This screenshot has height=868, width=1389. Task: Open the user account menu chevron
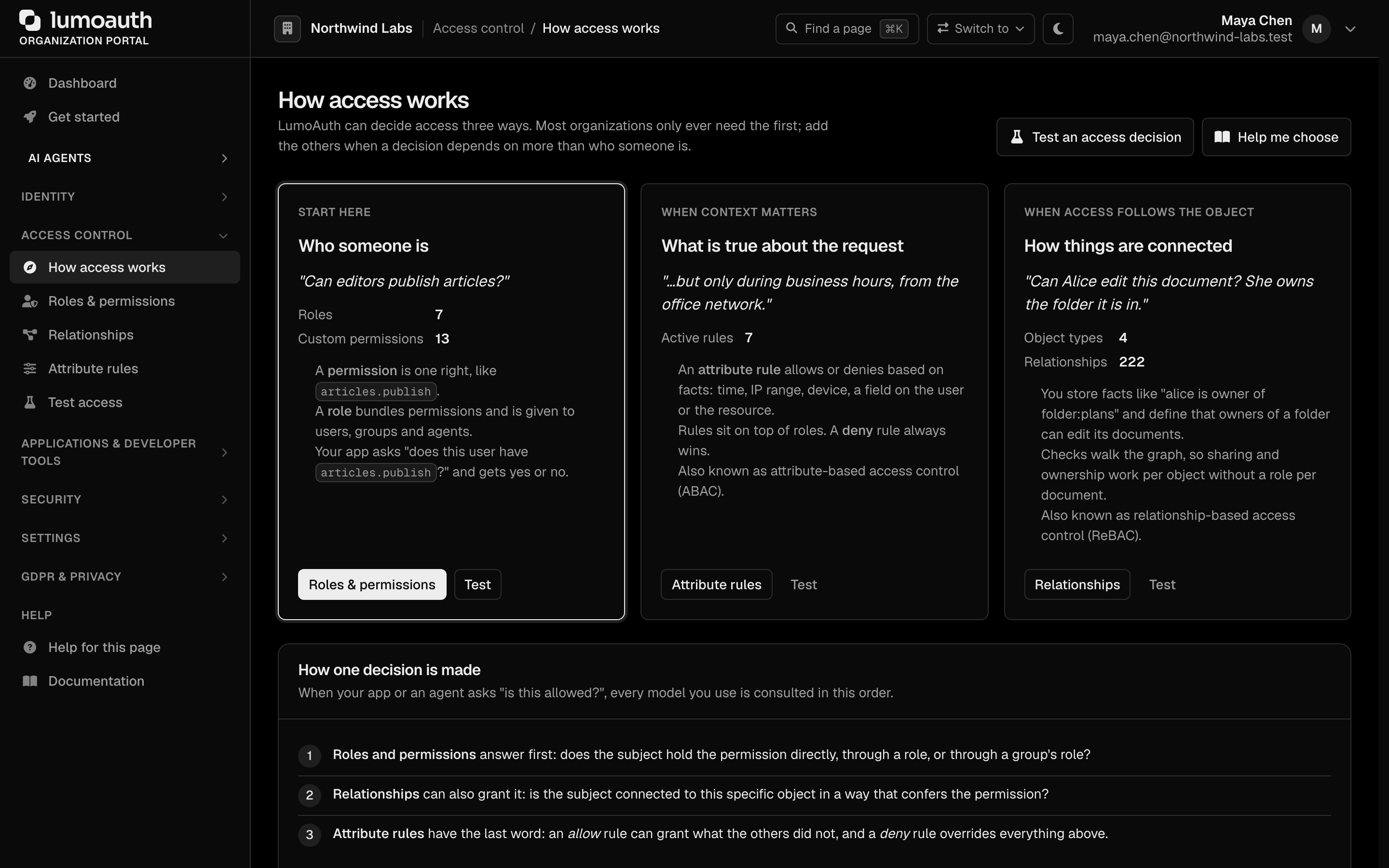pyautogui.click(x=1350, y=29)
